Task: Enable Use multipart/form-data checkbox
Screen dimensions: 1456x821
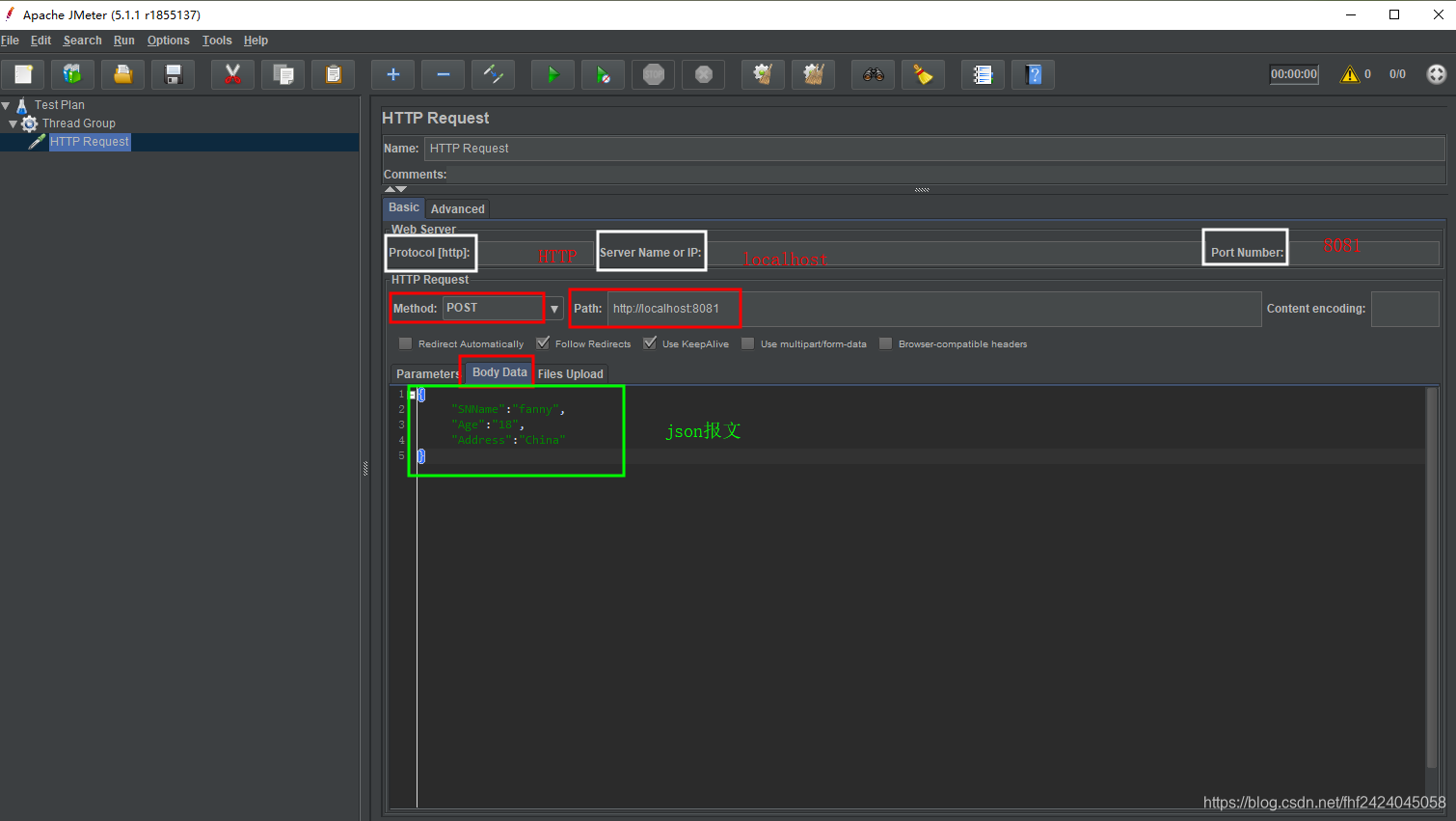Action: tap(747, 343)
